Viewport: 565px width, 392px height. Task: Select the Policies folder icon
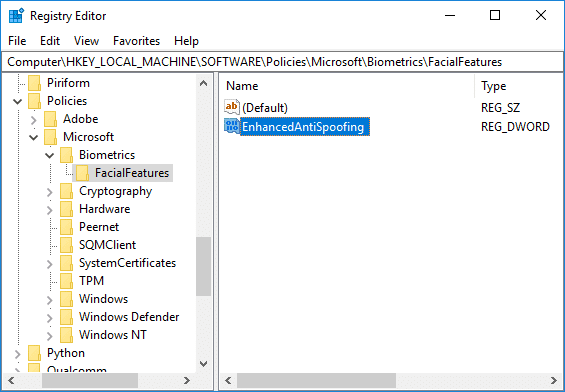[35, 101]
